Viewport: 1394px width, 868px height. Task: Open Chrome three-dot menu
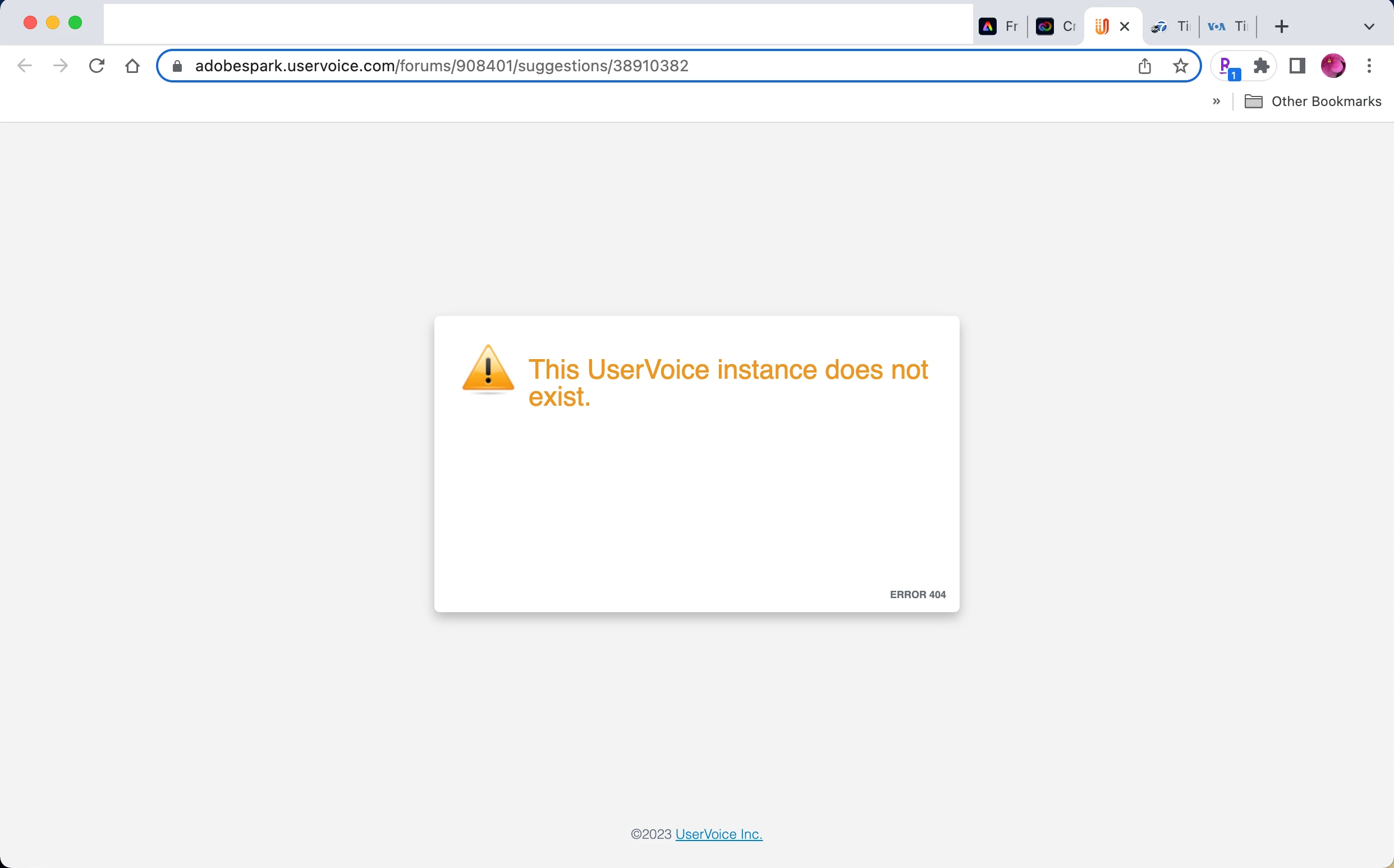1369,66
